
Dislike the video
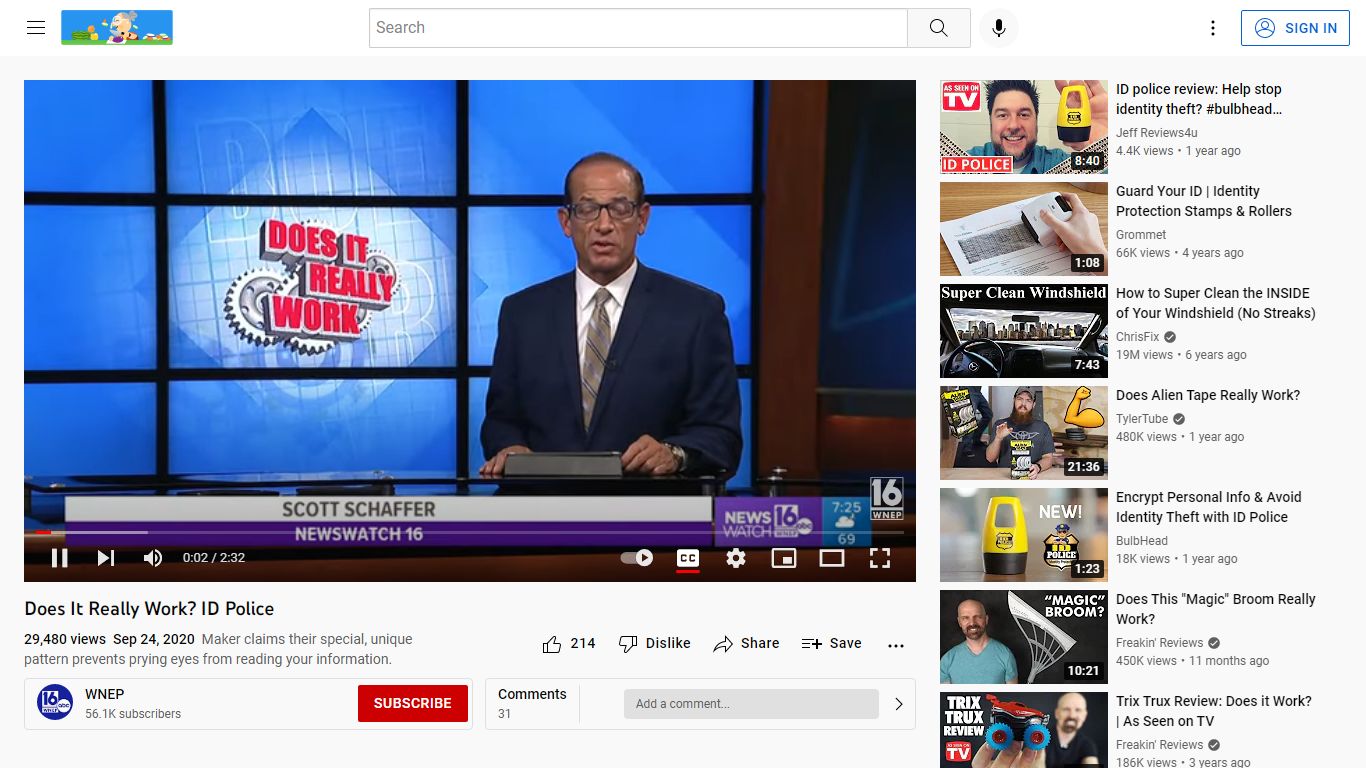[655, 644]
